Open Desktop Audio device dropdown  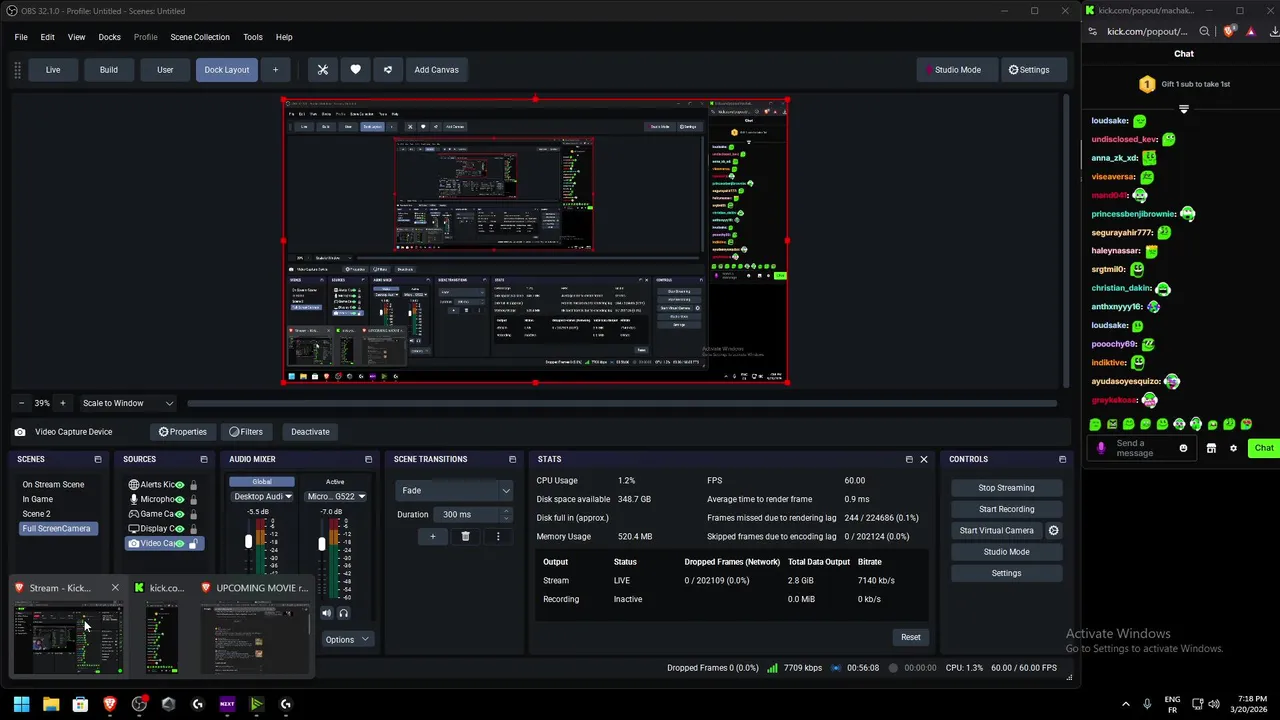tap(262, 496)
